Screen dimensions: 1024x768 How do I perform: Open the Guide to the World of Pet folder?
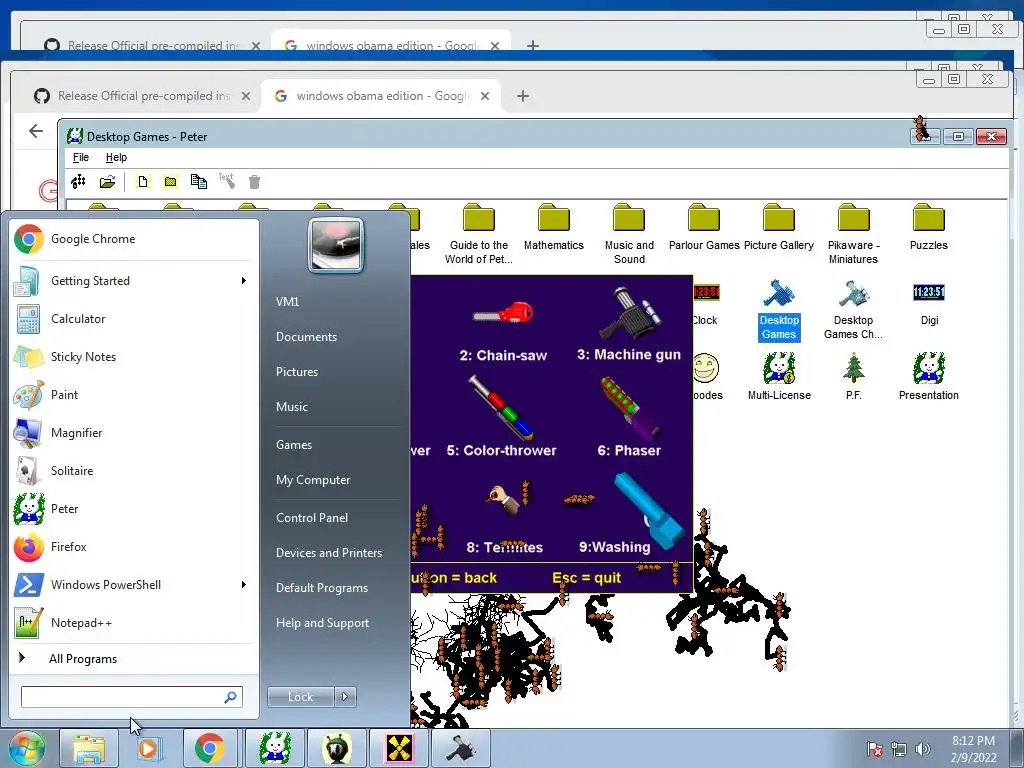click(x=479, y=234)
